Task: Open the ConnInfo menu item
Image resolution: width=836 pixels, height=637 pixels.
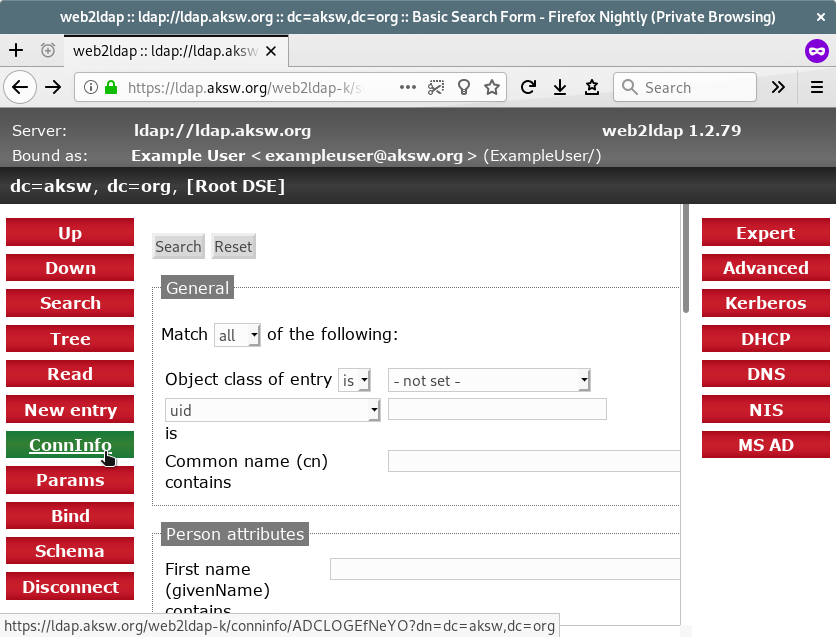Action: 70,445
